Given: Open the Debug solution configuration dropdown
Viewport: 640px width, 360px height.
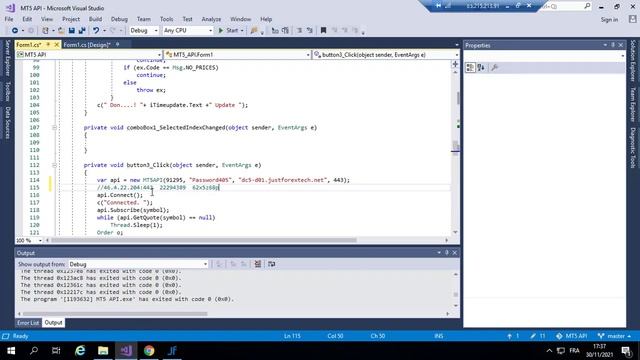Looking at the screenshot, I should [144, 31].
